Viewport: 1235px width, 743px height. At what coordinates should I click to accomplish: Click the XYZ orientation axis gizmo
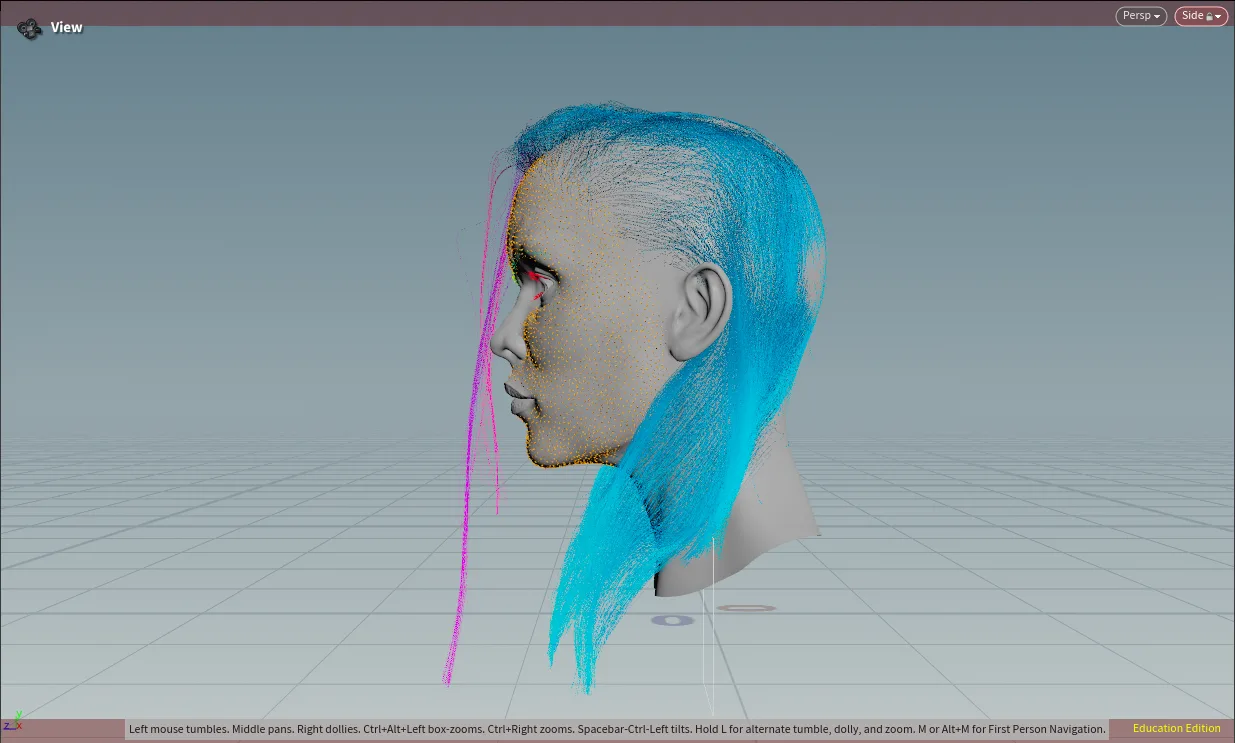[x=12, y=721]
